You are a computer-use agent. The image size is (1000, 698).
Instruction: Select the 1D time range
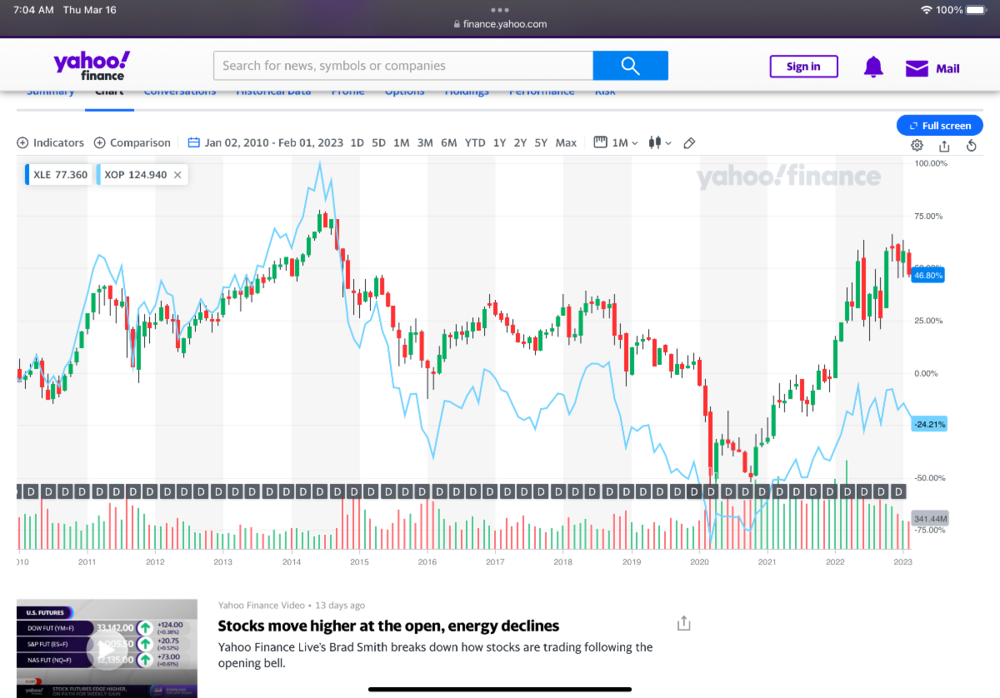pos(357,143)
